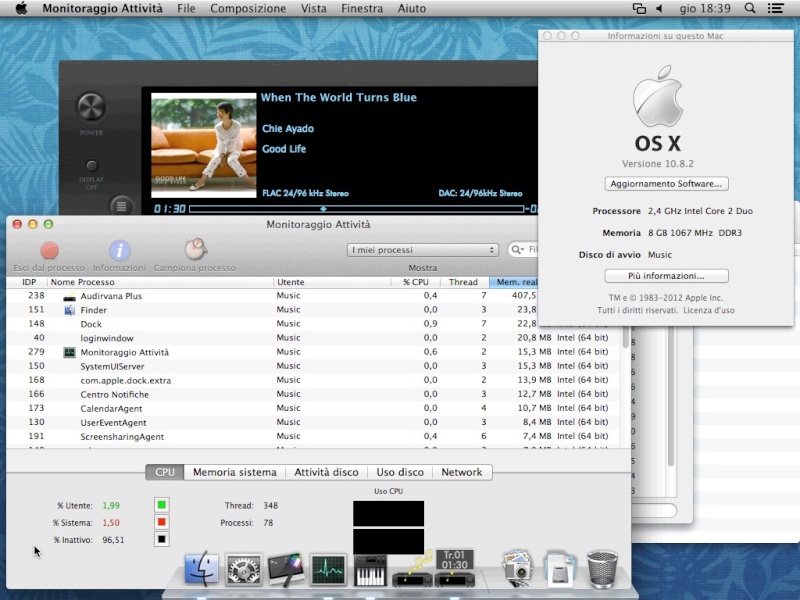The width and height of the screenshot is (800, 600).
Task: Open the Audirvana playlist list button
Action: [121, 206]
